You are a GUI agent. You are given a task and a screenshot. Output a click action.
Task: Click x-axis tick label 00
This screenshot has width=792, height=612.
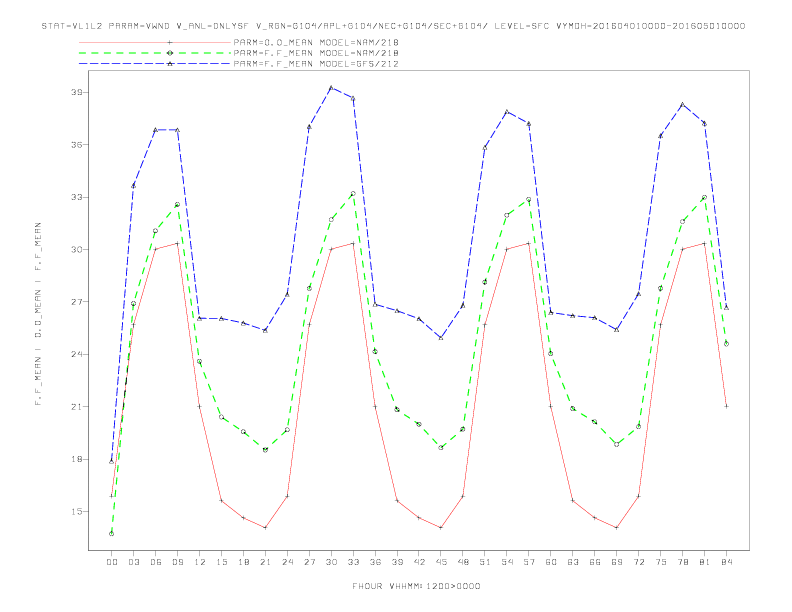pyautogui.click(x=112, y=562)
